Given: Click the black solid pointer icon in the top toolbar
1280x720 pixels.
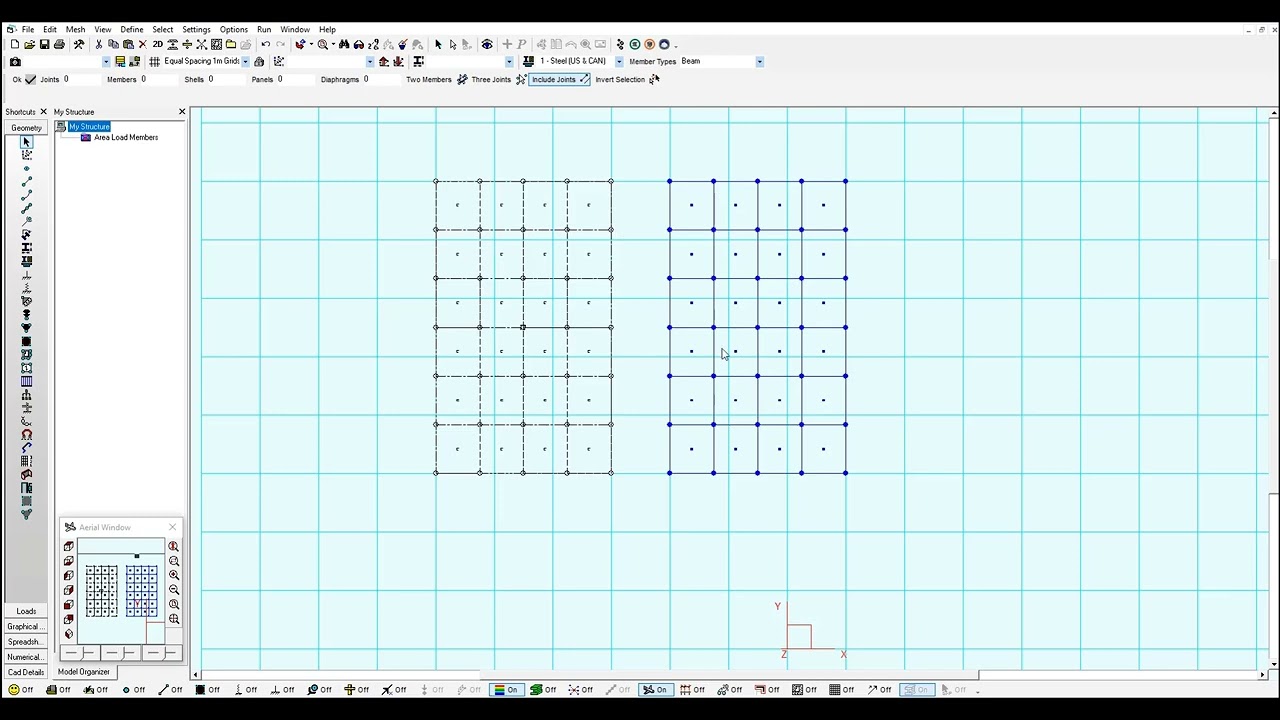Looking at the screenshot, I should point(438,44).
